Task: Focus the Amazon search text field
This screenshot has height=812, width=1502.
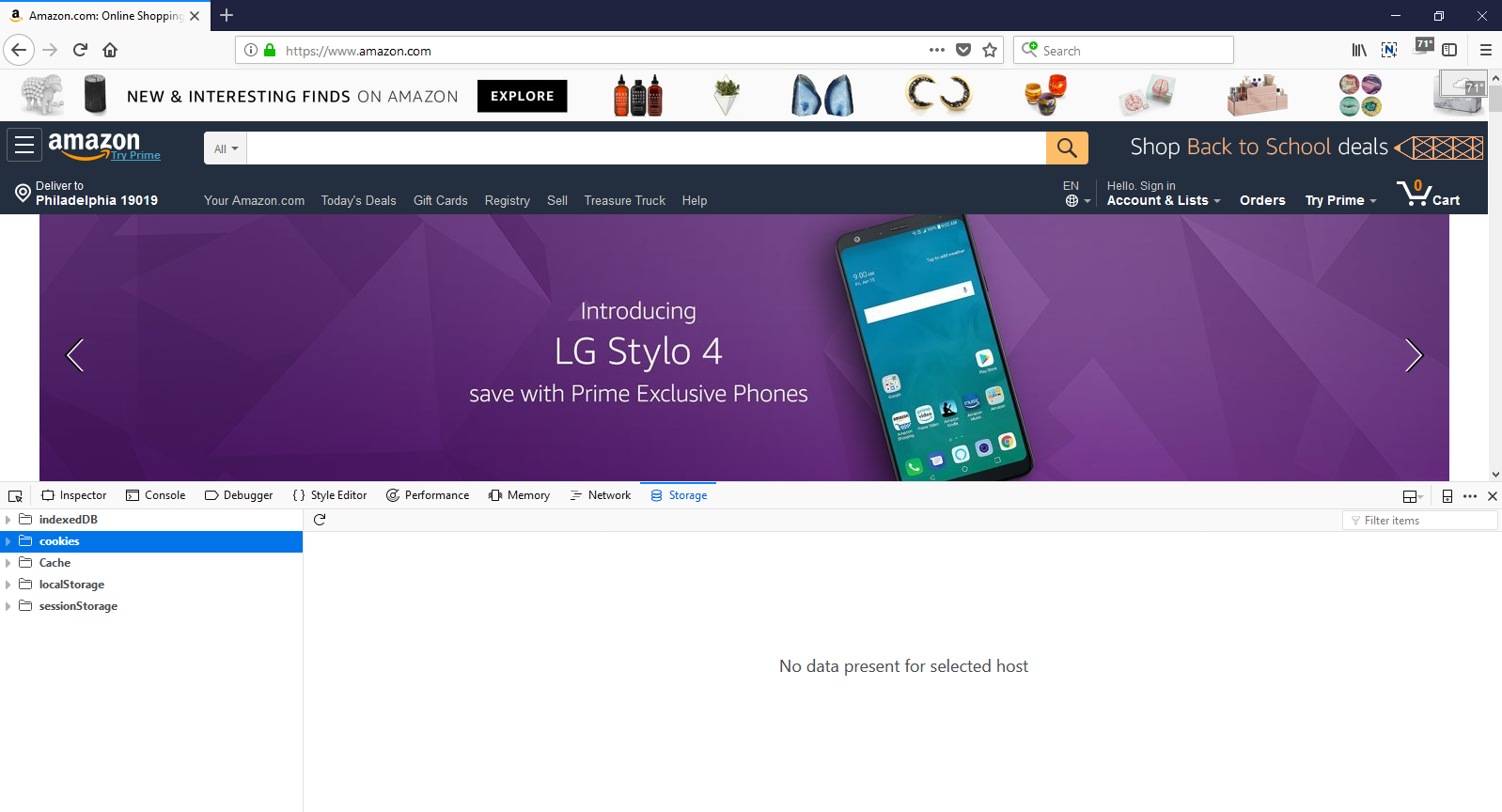Action: click(x=647, y=148)
